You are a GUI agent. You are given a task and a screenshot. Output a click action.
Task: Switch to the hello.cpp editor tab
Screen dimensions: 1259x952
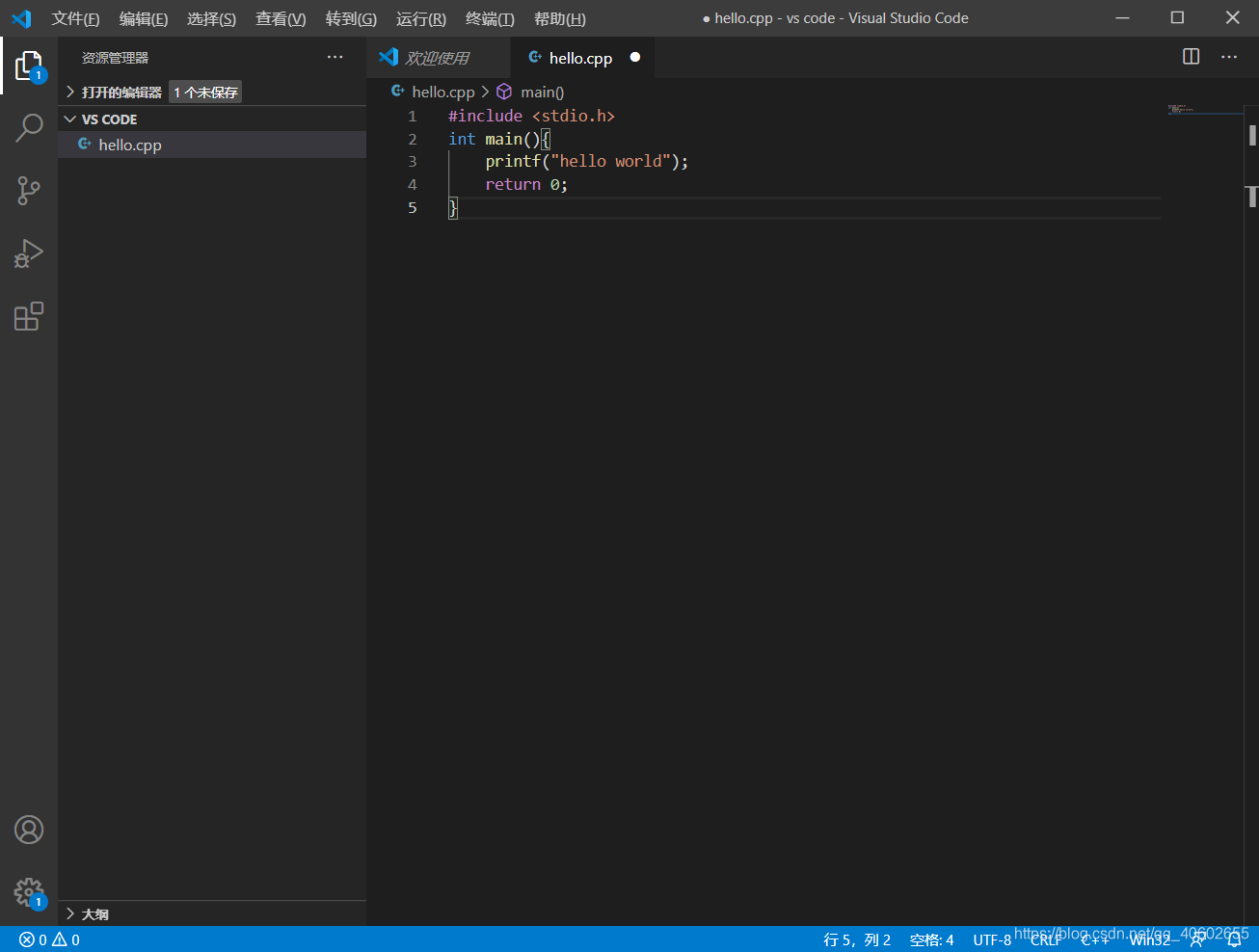click(x=580, y=58)
